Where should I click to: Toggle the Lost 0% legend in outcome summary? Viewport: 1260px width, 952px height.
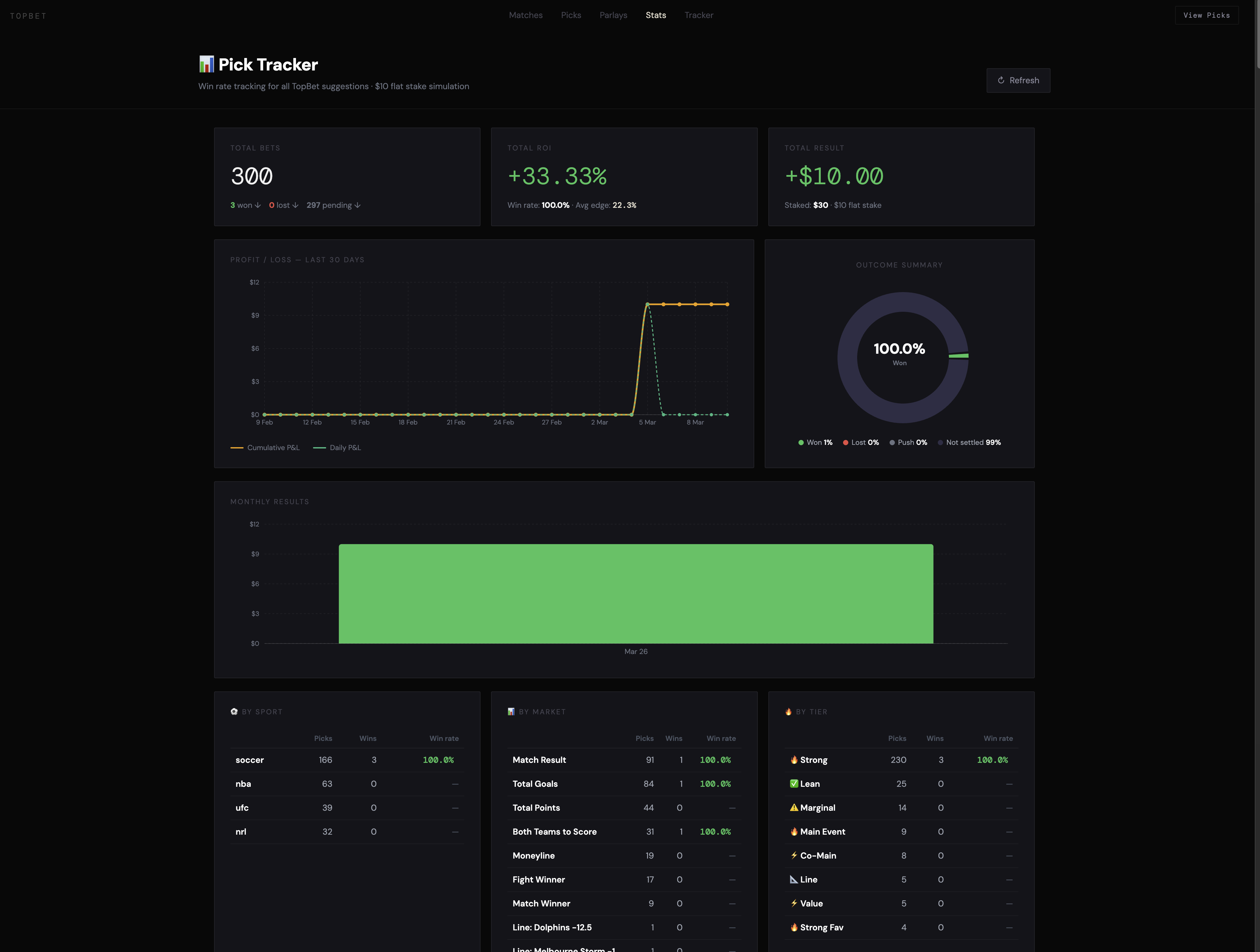861,442
